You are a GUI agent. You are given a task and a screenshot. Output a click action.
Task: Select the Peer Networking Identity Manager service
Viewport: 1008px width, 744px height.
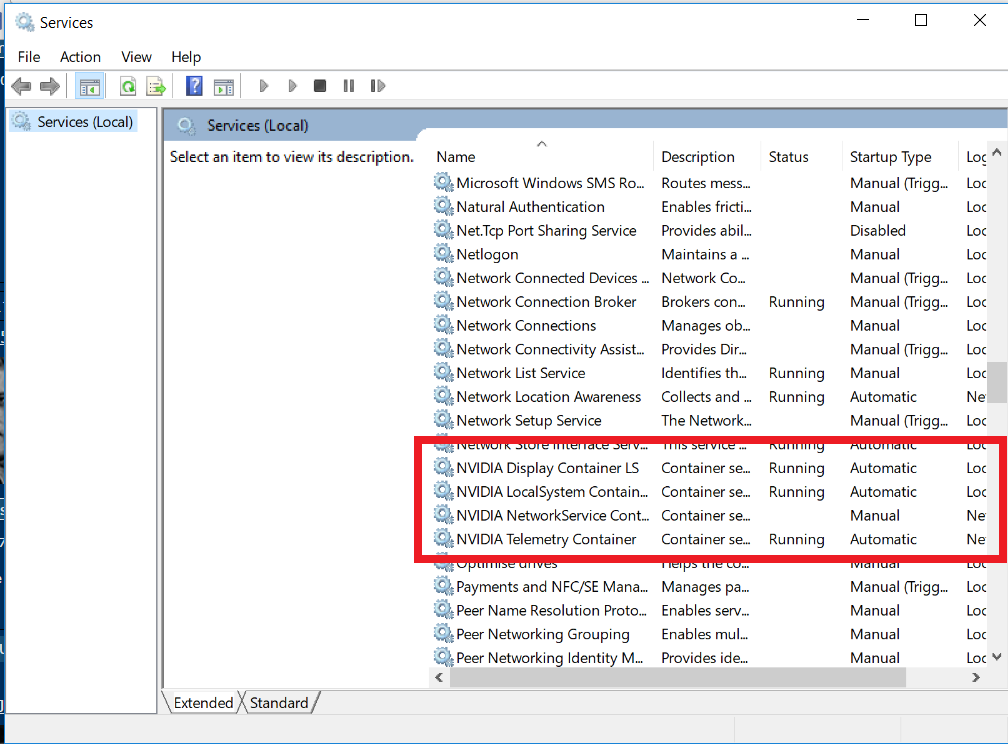coord(710,658)
